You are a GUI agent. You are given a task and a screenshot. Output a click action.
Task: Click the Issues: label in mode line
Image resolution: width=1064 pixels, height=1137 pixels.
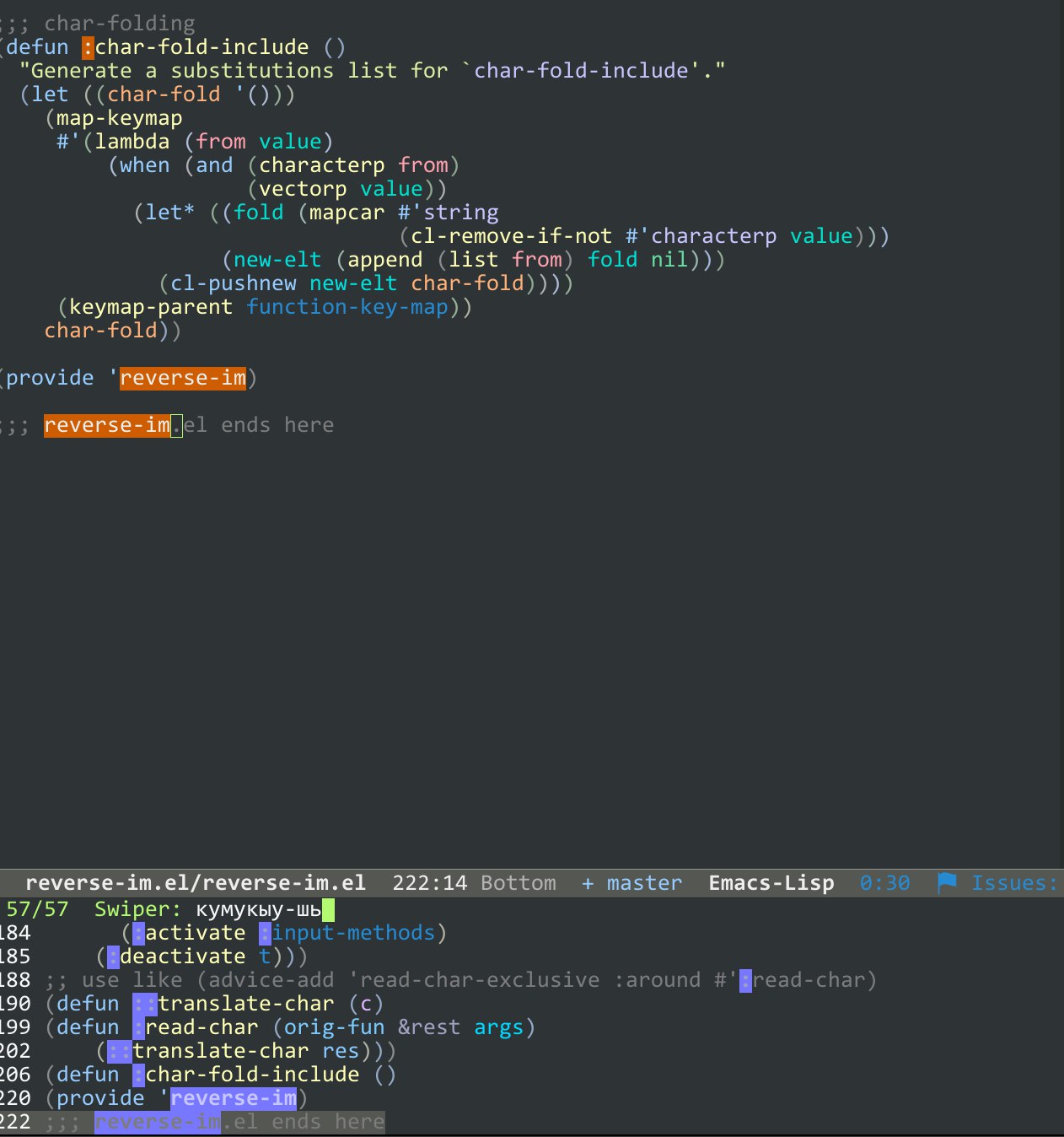tap(1014, 883)
